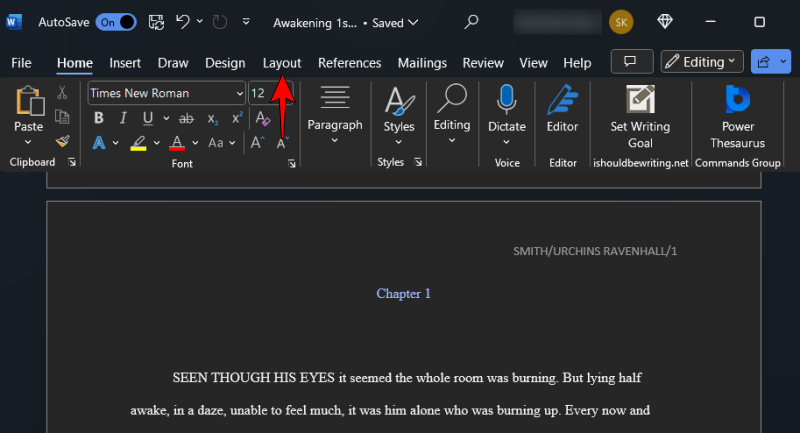800x433 pixels.
Task: Open the font name dropdown
Action: [239, 93]
